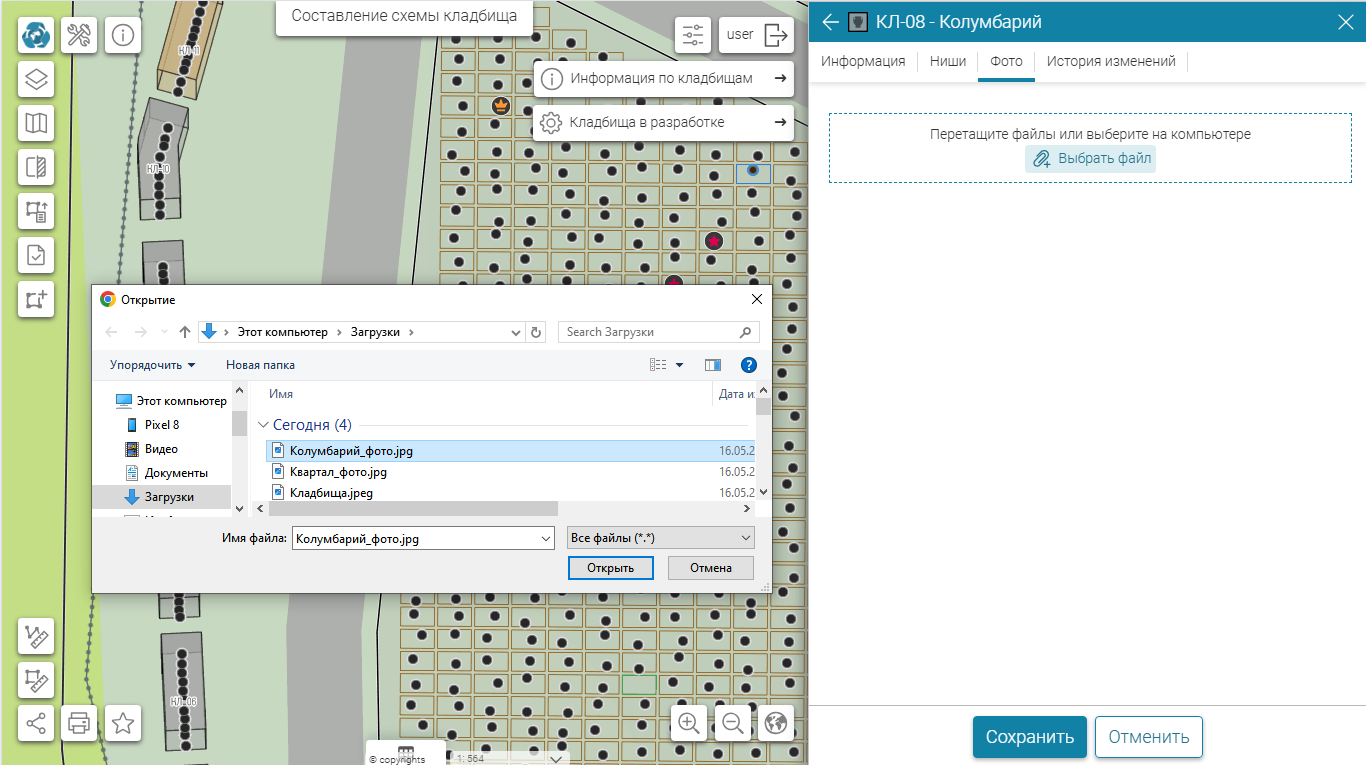Click the user logout icon
The height and width of the screenshot is (765, 1366).
tap(775, 35)
